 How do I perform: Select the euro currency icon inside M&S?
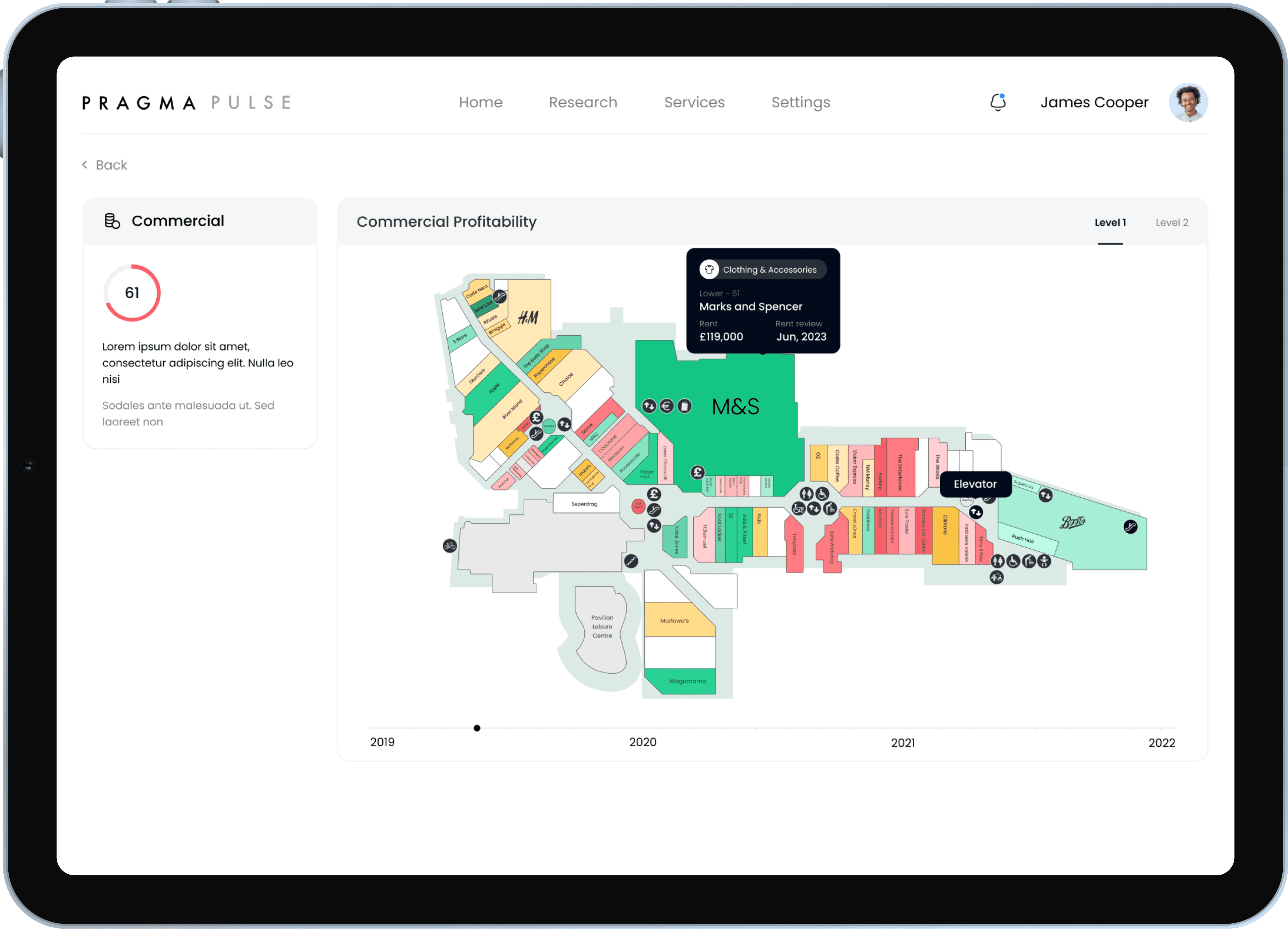click(x=667, y=405)
